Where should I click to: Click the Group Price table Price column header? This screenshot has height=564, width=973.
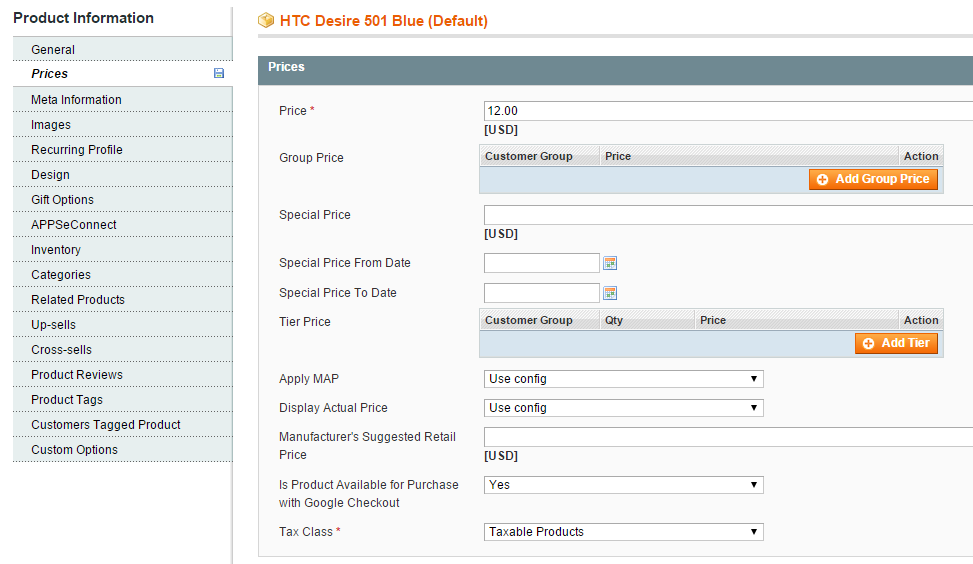pyautogui.click(x=749, y=156)
